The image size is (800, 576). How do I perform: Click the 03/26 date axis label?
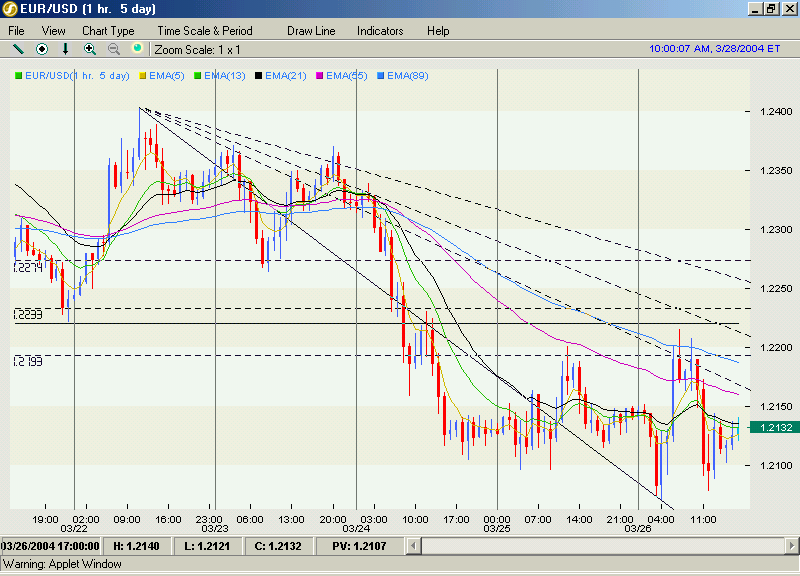(x=638, y=529)
